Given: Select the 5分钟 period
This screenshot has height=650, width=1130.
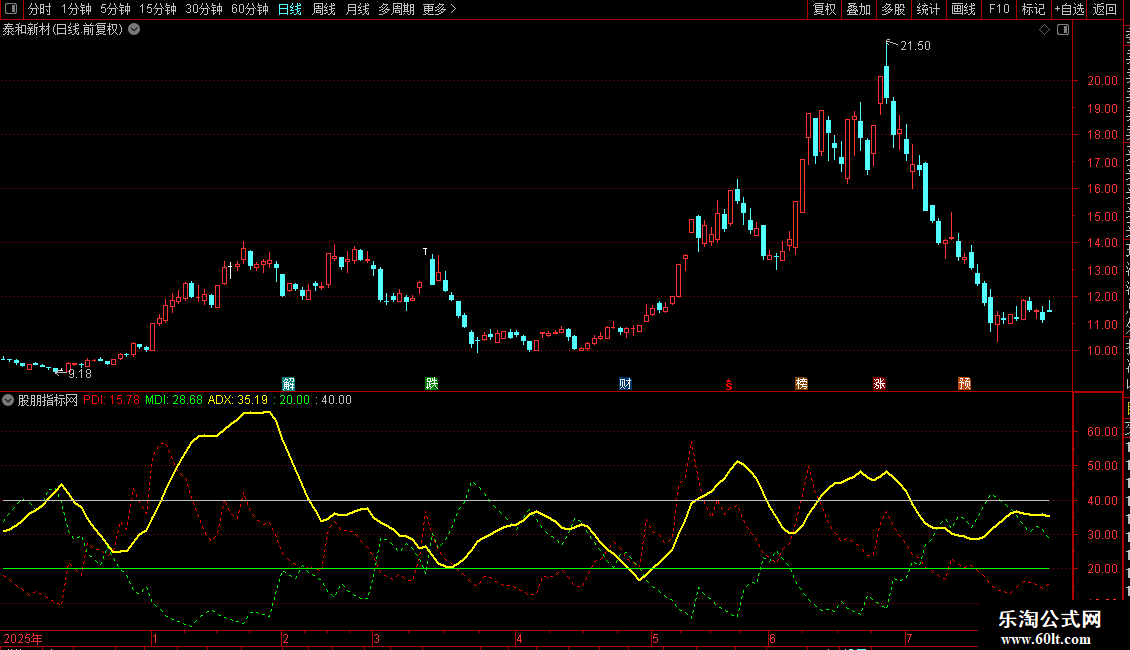Looking at the screenshot, I should pyautogui.click(x=115, y=9).
